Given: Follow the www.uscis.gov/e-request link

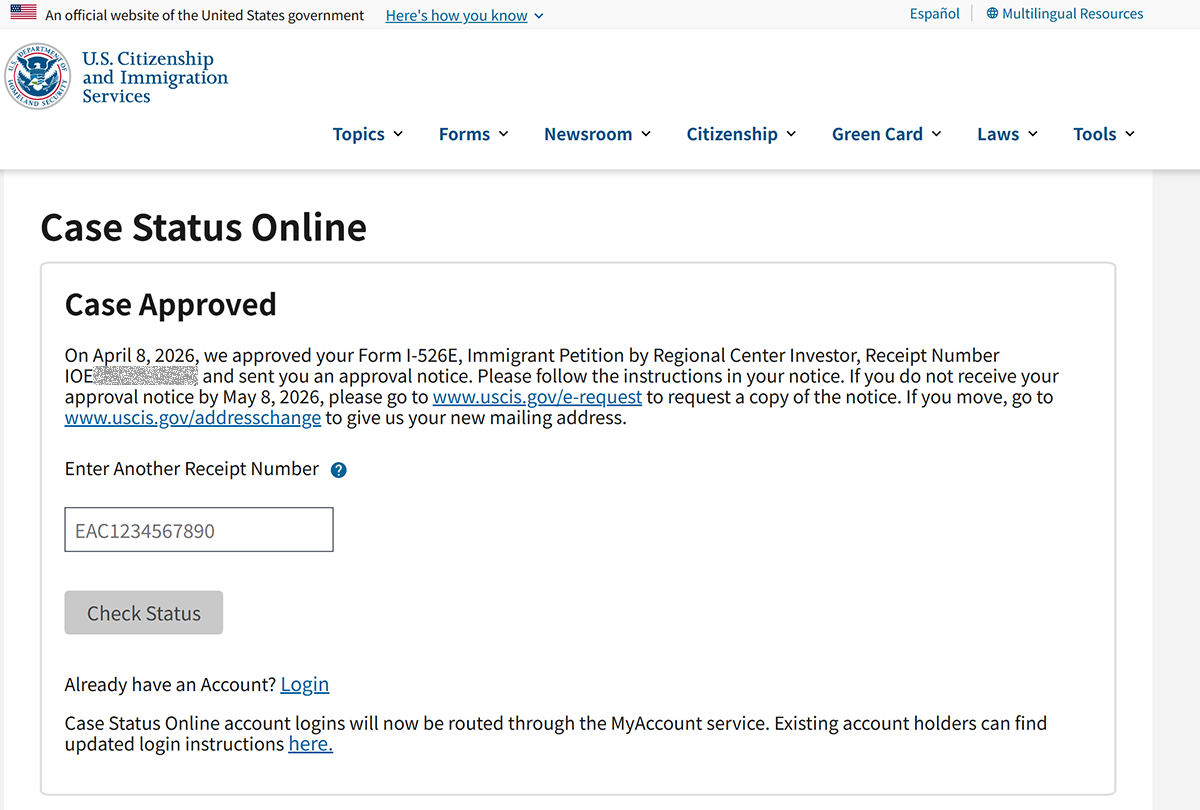Looking at the screenshot, I should 537,397.
